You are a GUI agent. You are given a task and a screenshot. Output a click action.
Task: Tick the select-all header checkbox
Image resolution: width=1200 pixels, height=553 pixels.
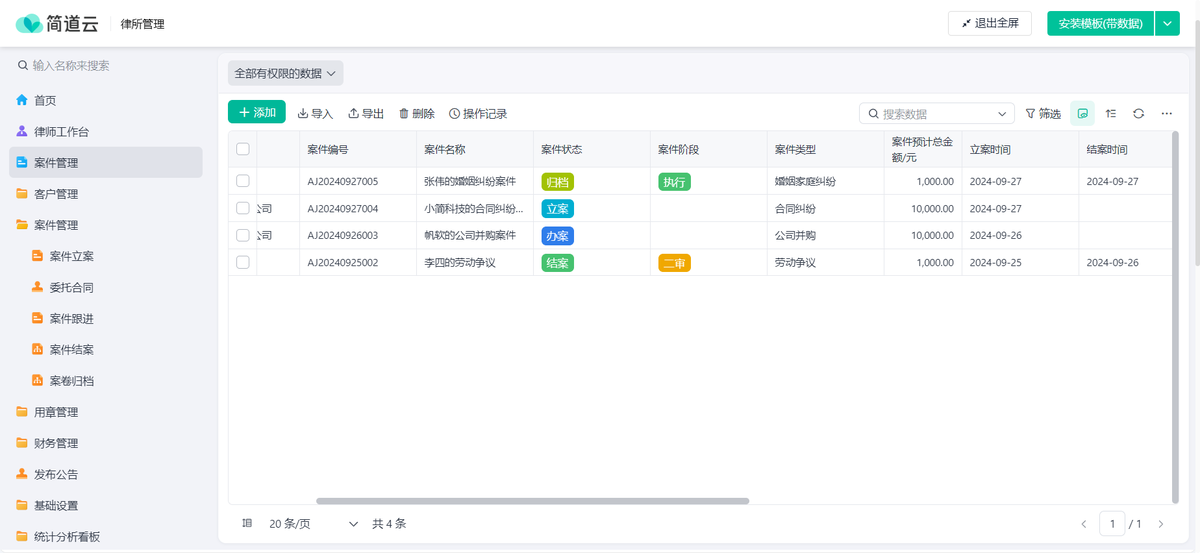[242, 149]
